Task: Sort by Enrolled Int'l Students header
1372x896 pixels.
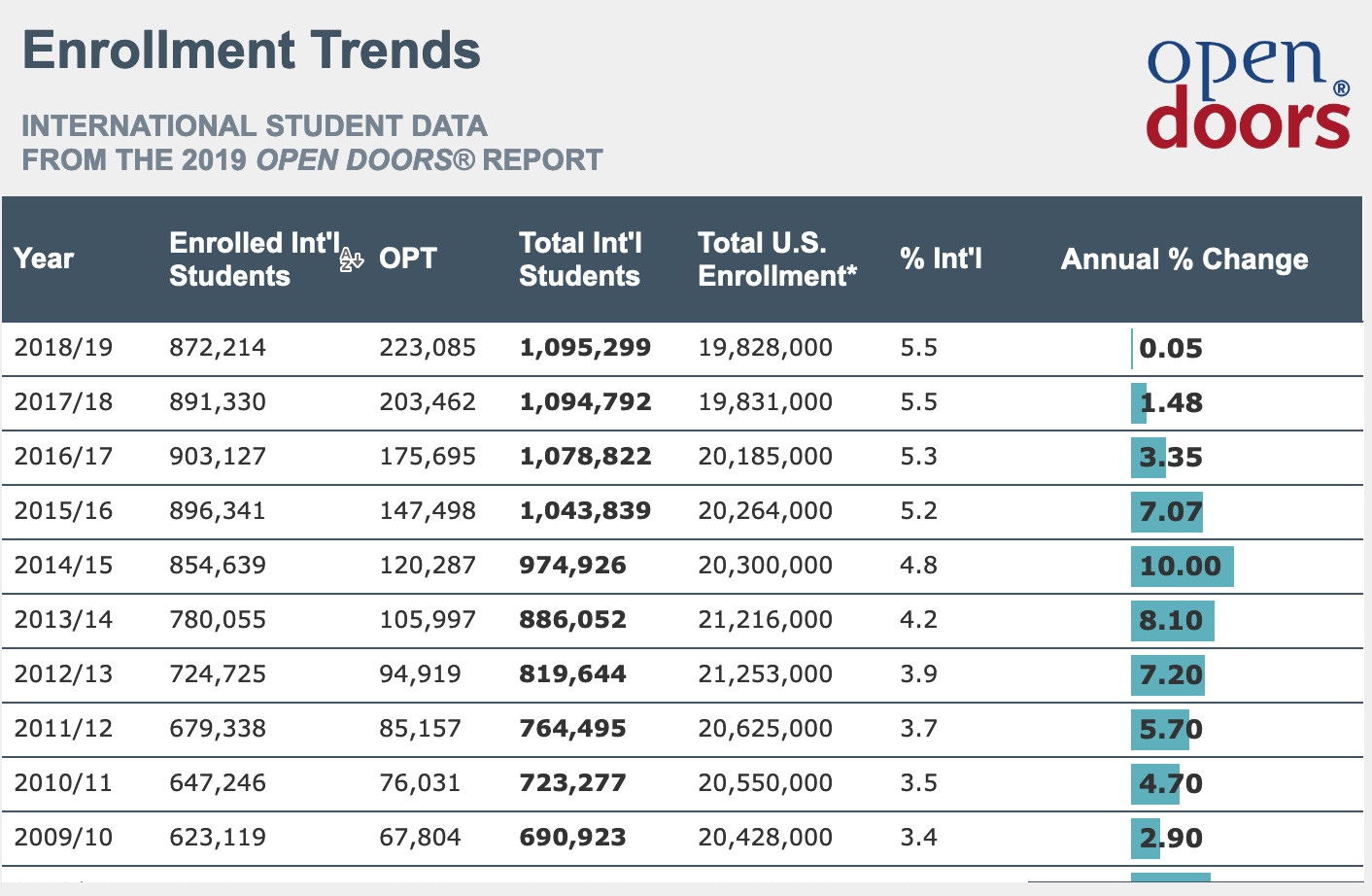Action: (254, 259)
